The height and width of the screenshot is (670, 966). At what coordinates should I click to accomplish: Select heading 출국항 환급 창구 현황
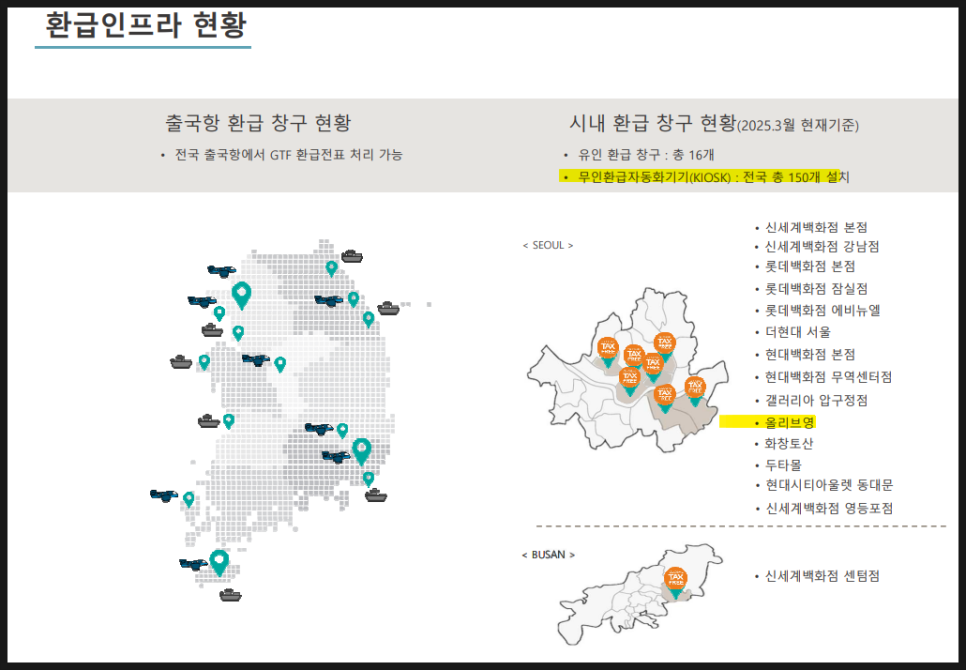tap(258, 123)
